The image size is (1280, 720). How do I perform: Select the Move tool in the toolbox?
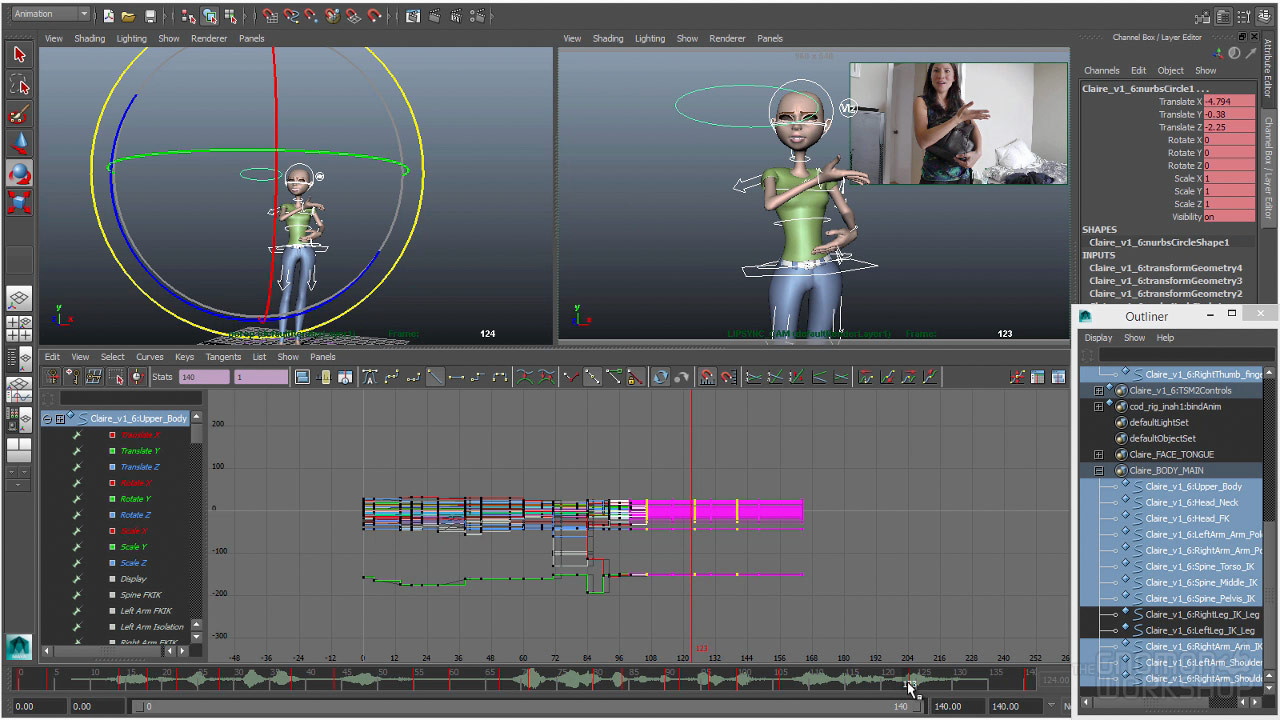19,144
